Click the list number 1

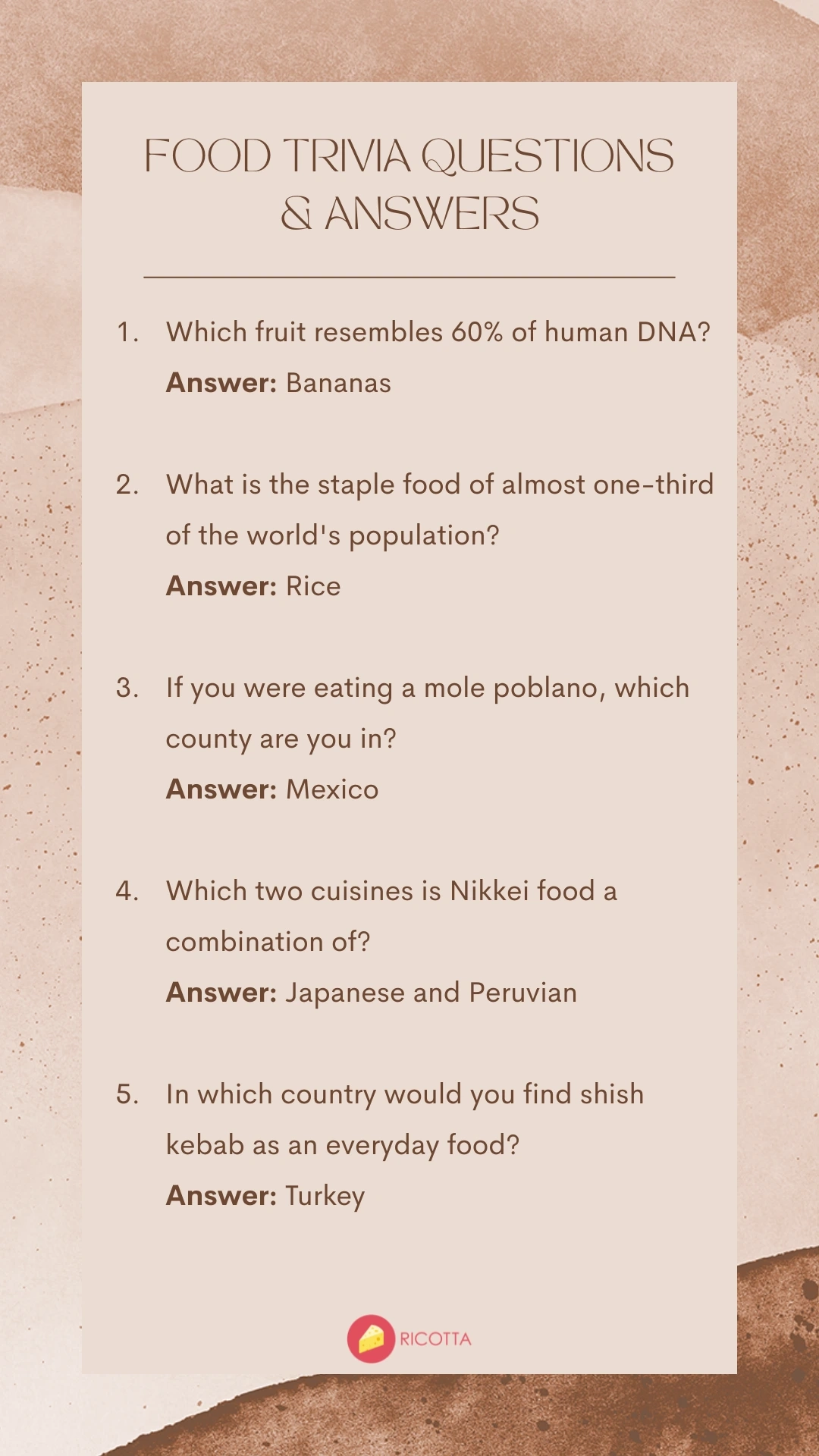tap(127, 332)
